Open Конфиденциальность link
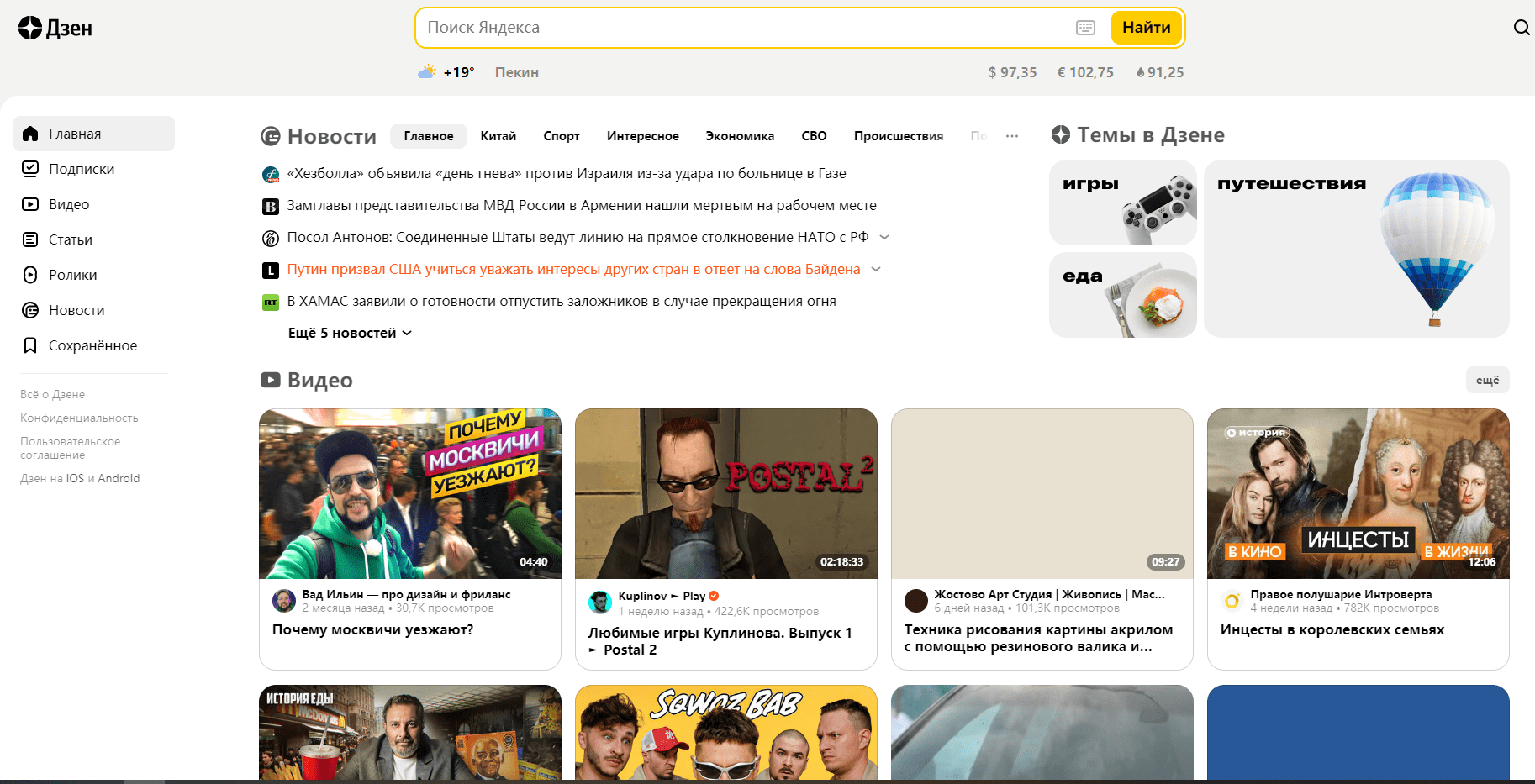1535x784 pixels. [x=79, y=418]
